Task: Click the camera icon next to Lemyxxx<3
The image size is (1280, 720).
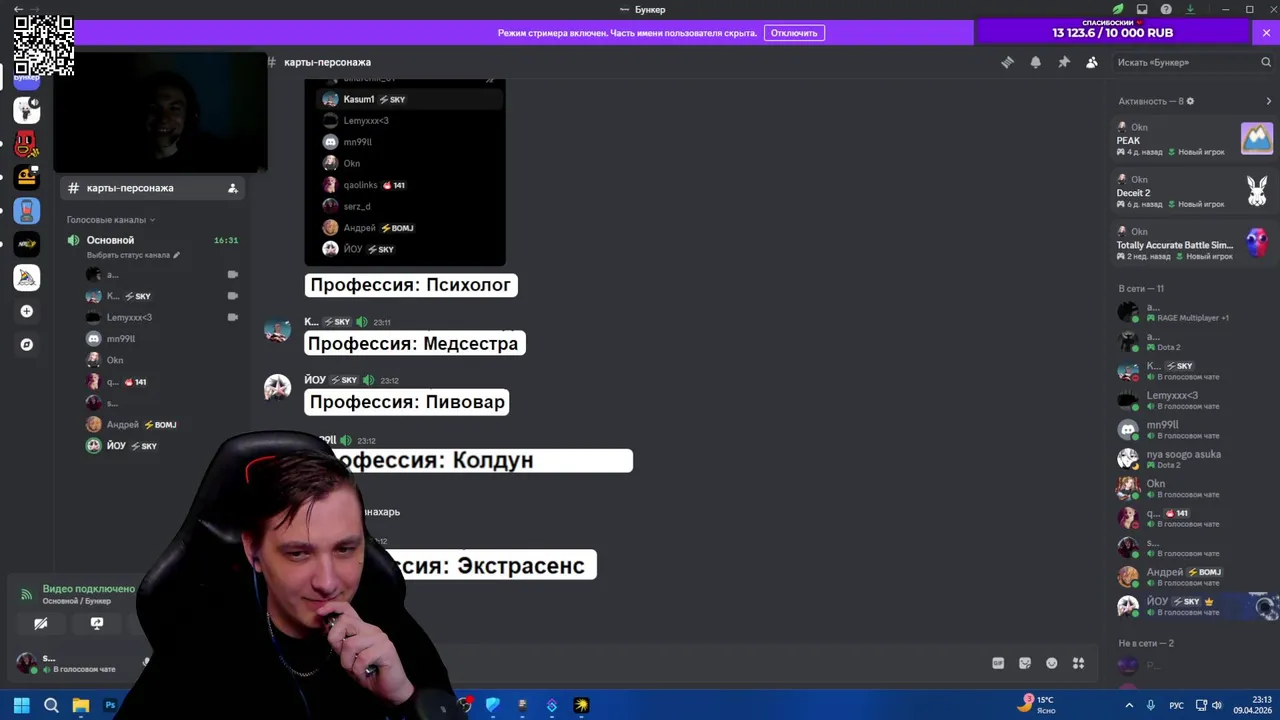Action: (x=232, y=317)
